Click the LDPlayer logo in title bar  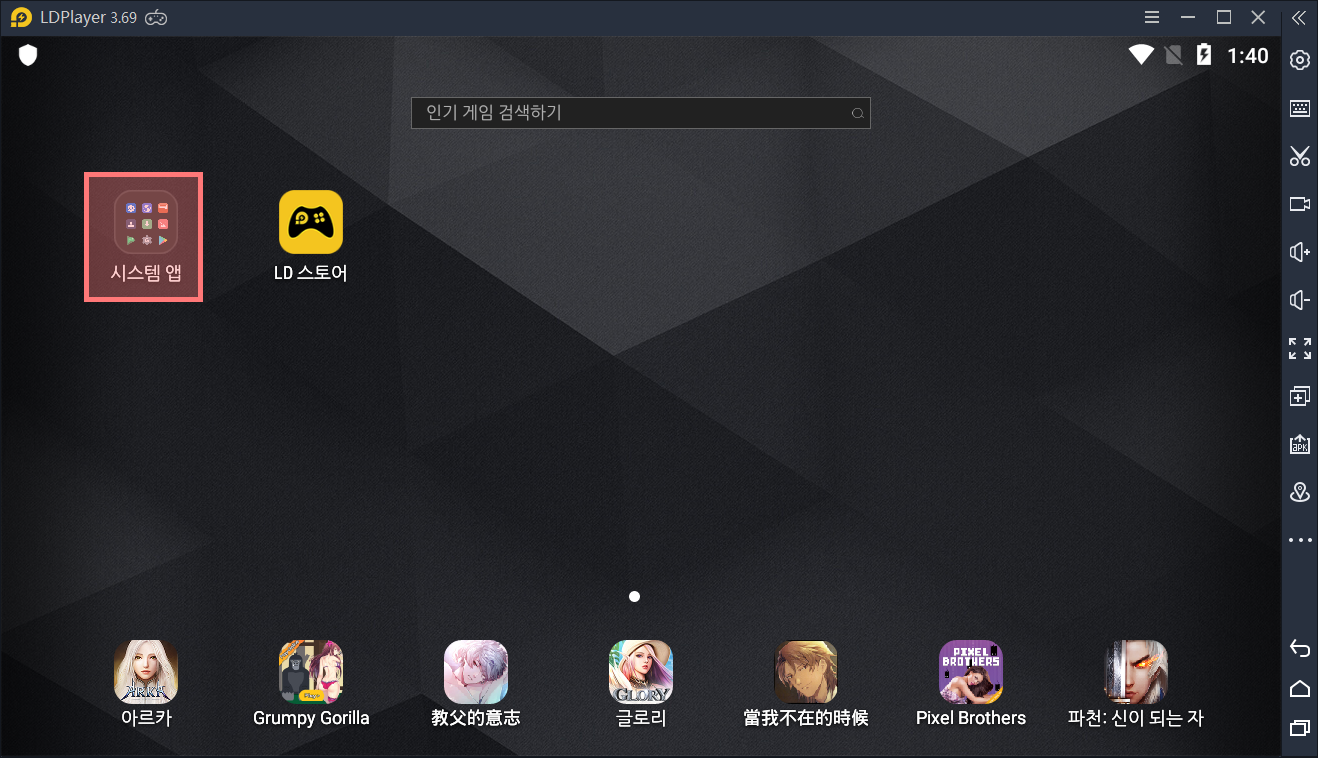tap(21, 17)
